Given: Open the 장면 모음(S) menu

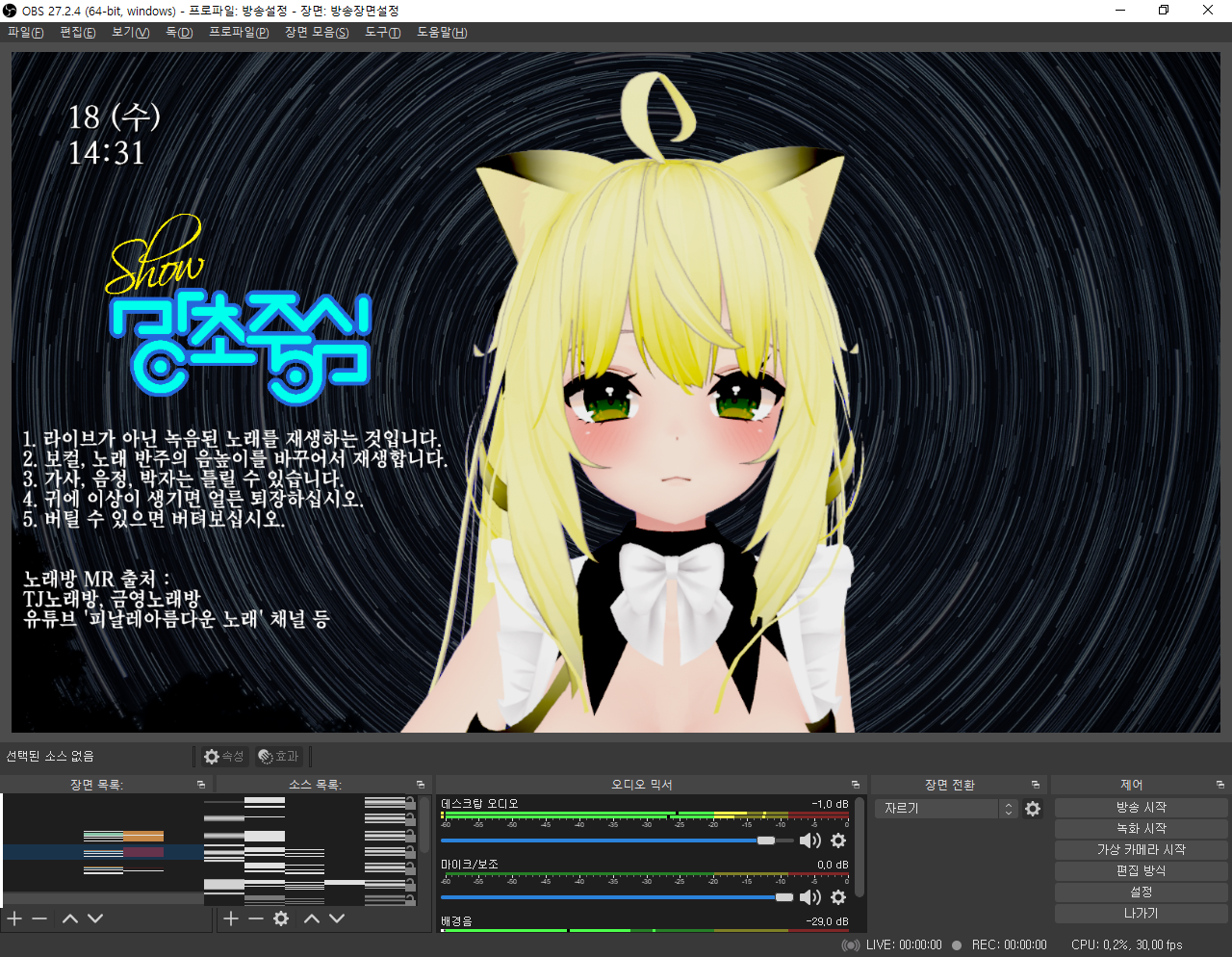Looking at the screenshot, I should [317, 33].
